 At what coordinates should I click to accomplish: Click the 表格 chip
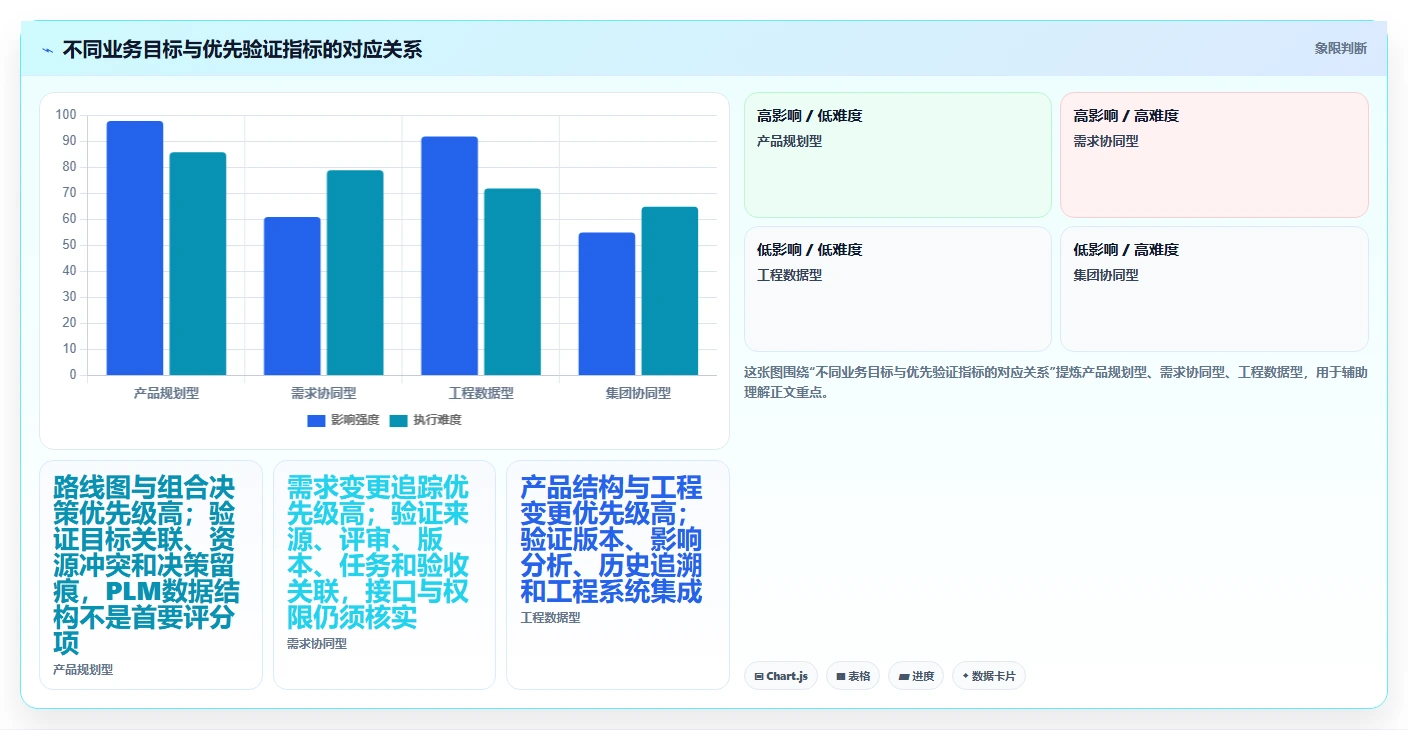tap(853, 676)
